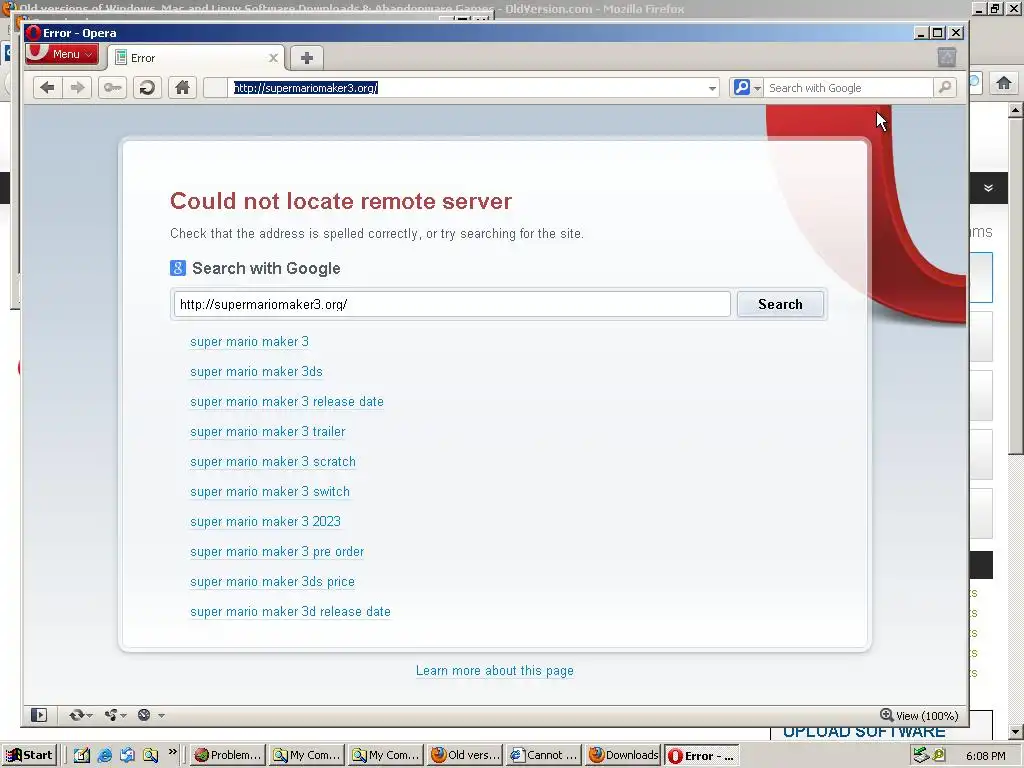Image resolution: width=1024 pixels, height=768 pixels.
Task: Switch to the Downloads taskbar button
Action: pyautogui.click(x=624, y=755)
